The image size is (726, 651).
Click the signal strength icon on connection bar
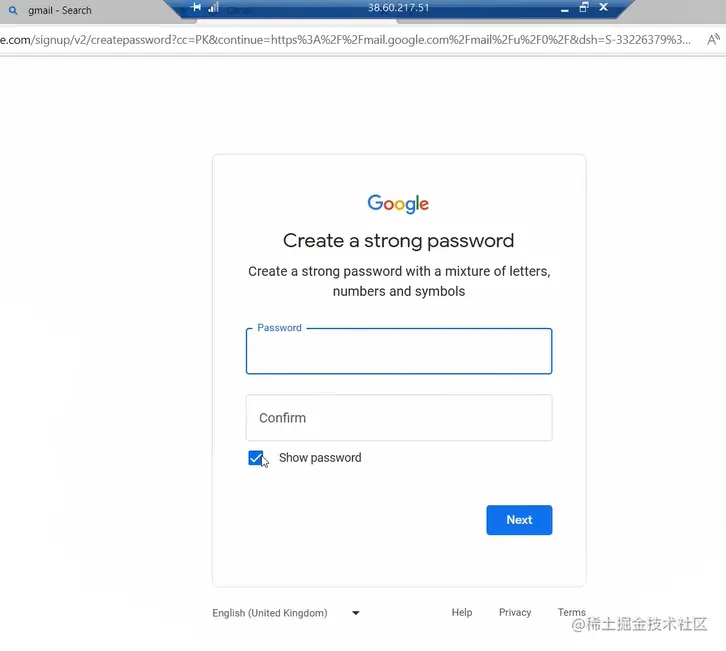click(x=213, y=7)
